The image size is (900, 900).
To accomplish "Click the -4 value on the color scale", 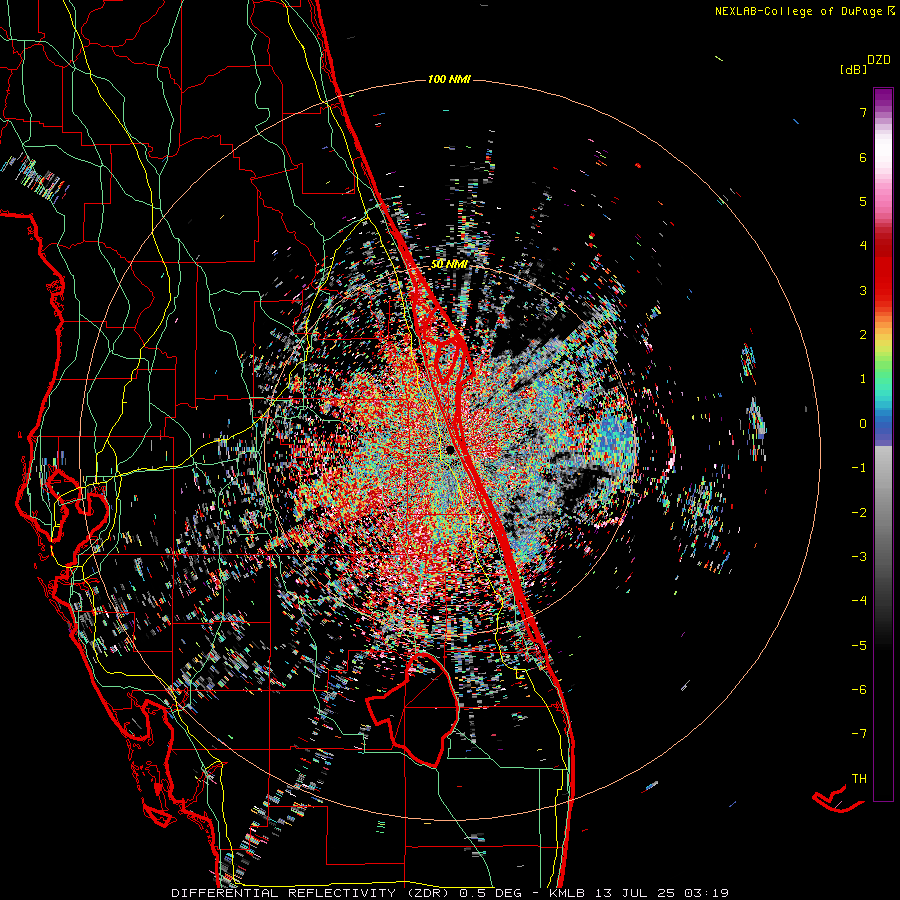I will (x=859, y=601).
